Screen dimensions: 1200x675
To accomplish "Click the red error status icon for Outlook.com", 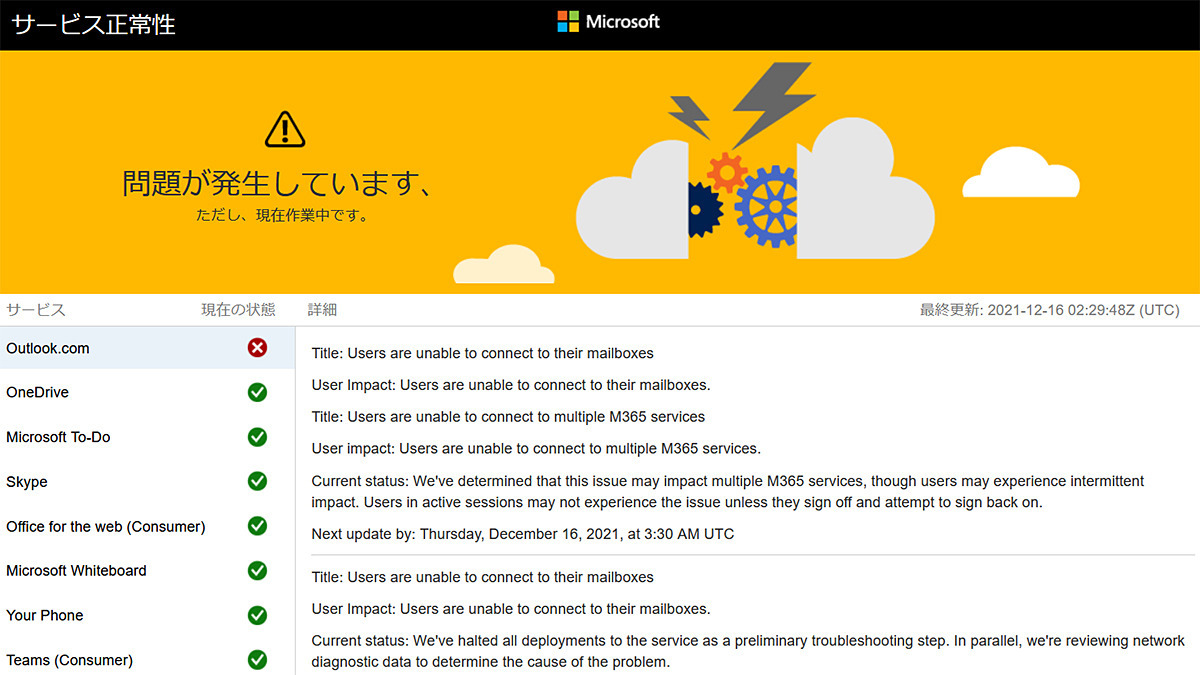I will tap(257, 348).
